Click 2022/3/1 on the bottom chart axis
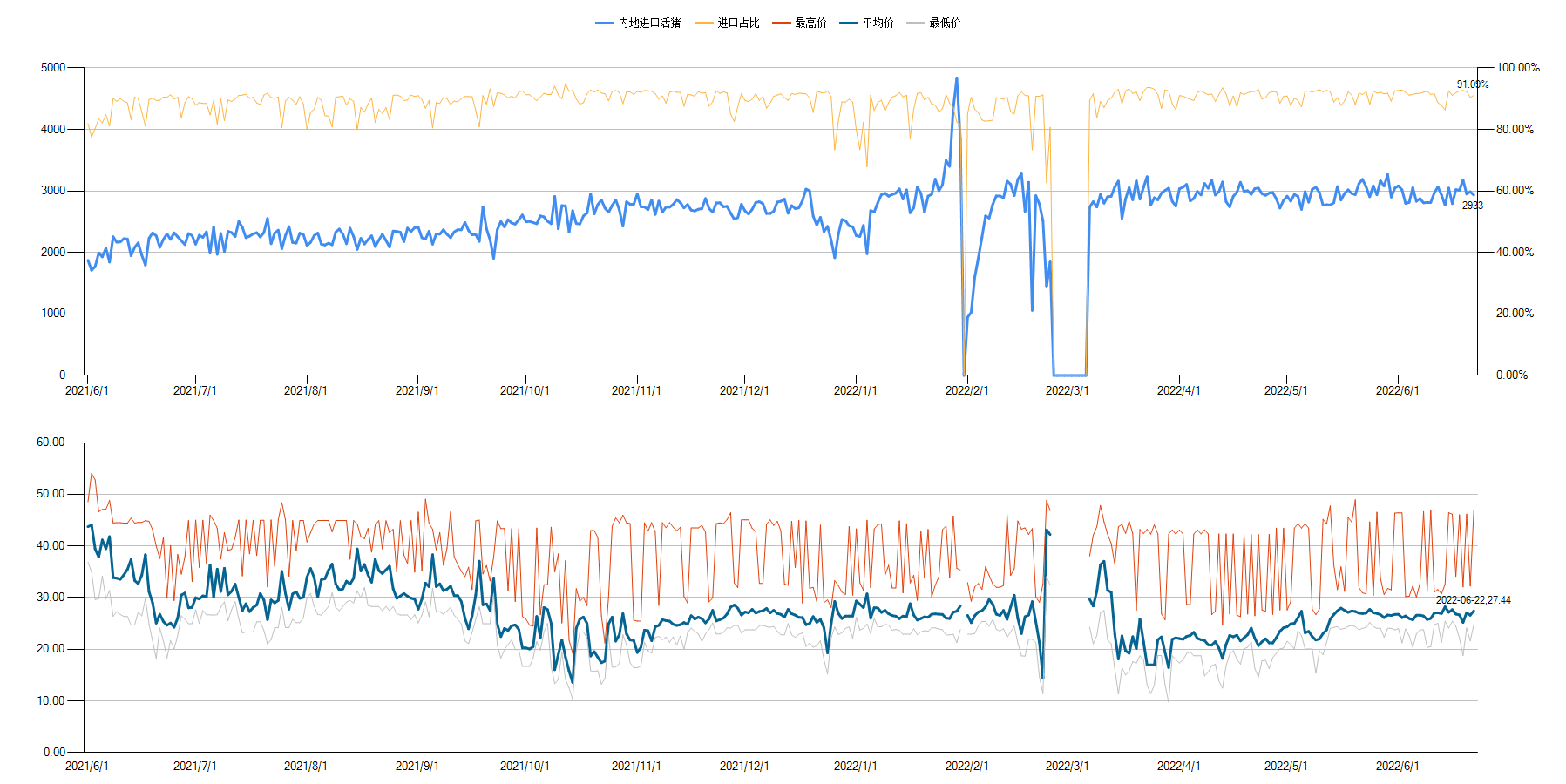The image size is (1566, 784). pyautogui.click(x=1067, y=766)
